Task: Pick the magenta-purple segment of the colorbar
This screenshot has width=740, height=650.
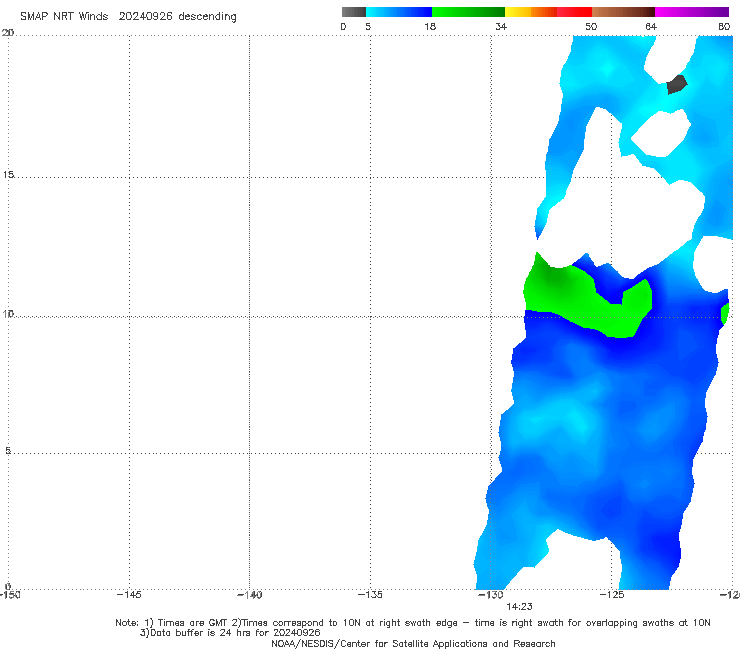Action: [691, 12]
